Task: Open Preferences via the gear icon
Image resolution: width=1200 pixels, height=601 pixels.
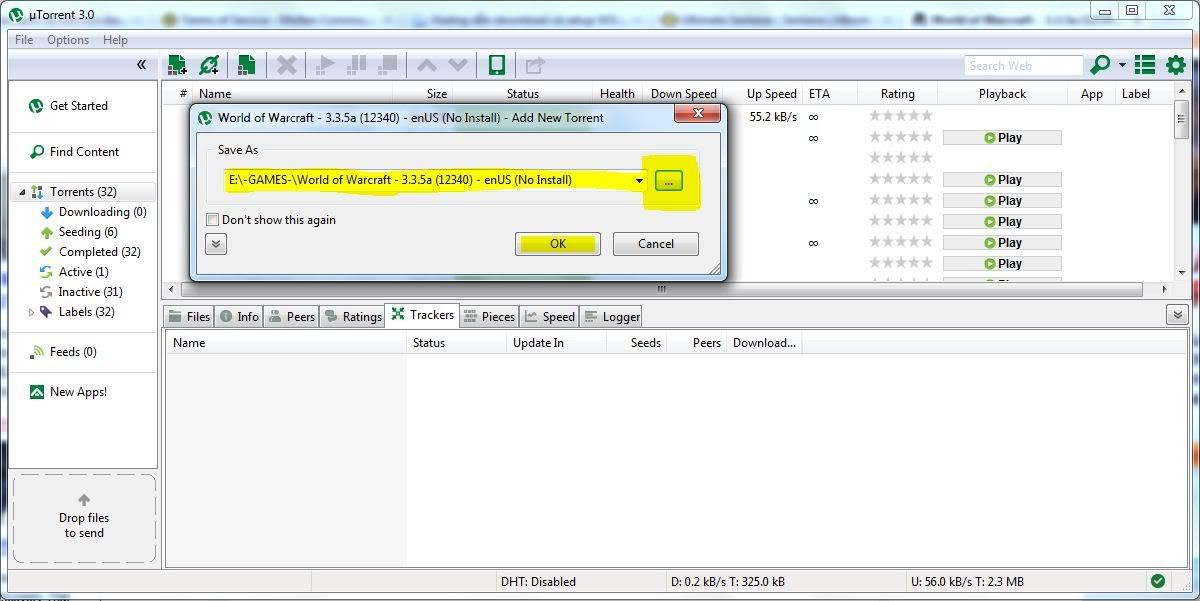Action: click(x=1176, y=65)
